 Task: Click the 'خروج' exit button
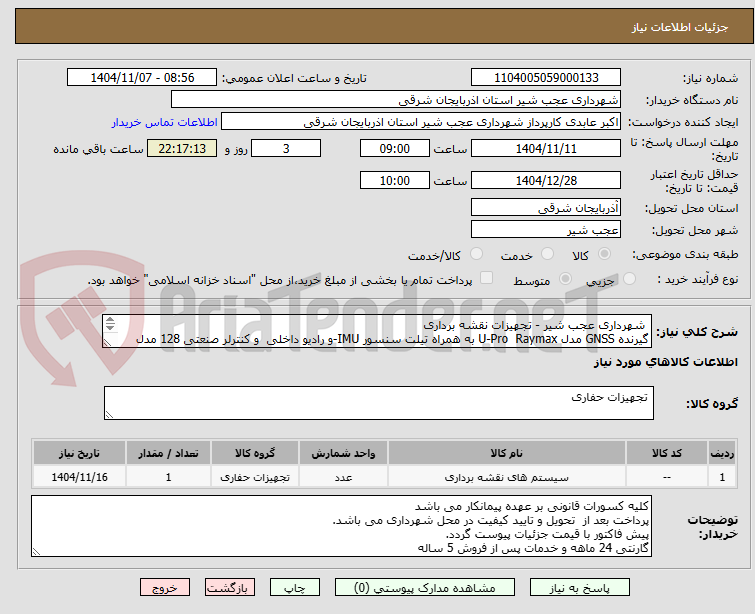tap(165, 588)
